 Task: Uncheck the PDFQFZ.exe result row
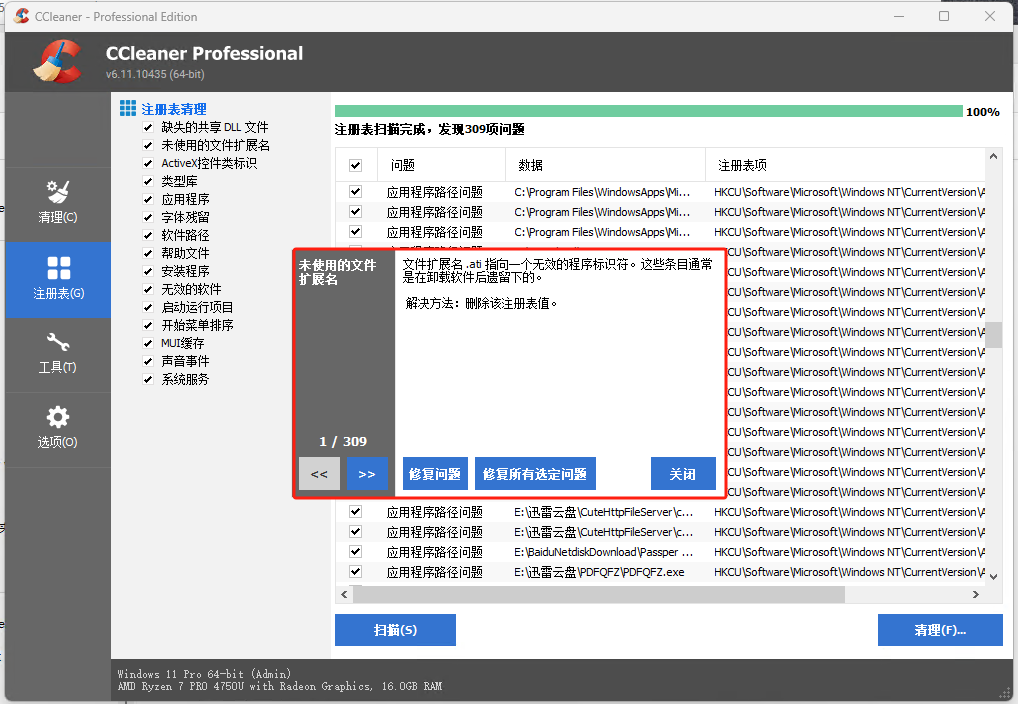pyautogui.click(x=355, y=572)
